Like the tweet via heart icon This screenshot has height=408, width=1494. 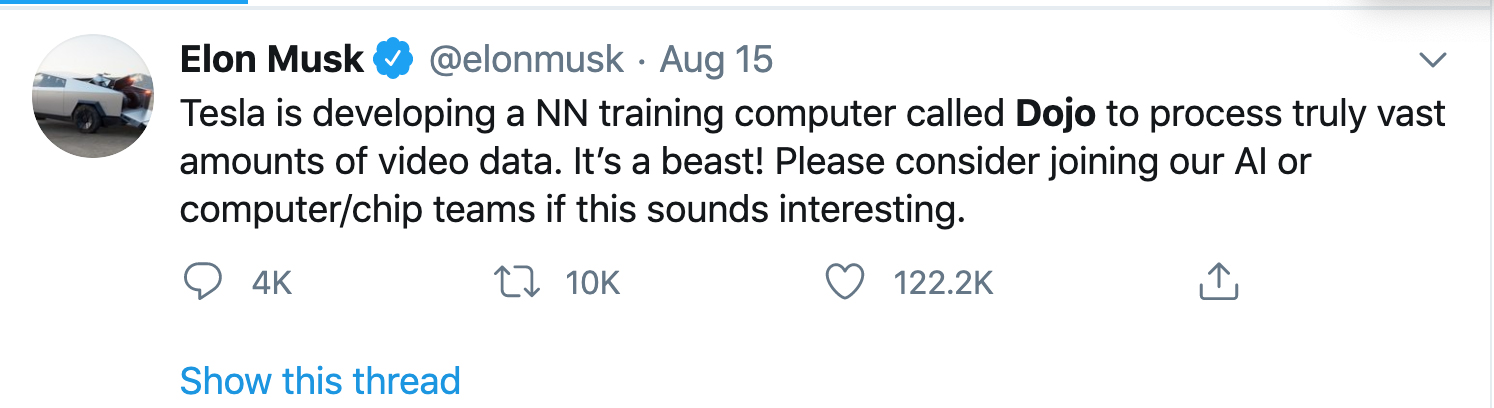coord(844,283)
